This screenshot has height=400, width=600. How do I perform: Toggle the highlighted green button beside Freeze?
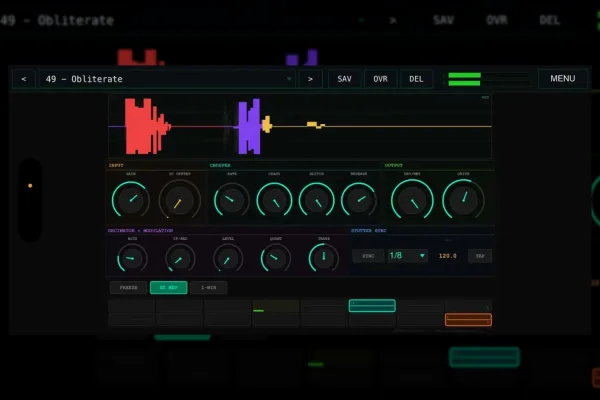click(169, 287)
